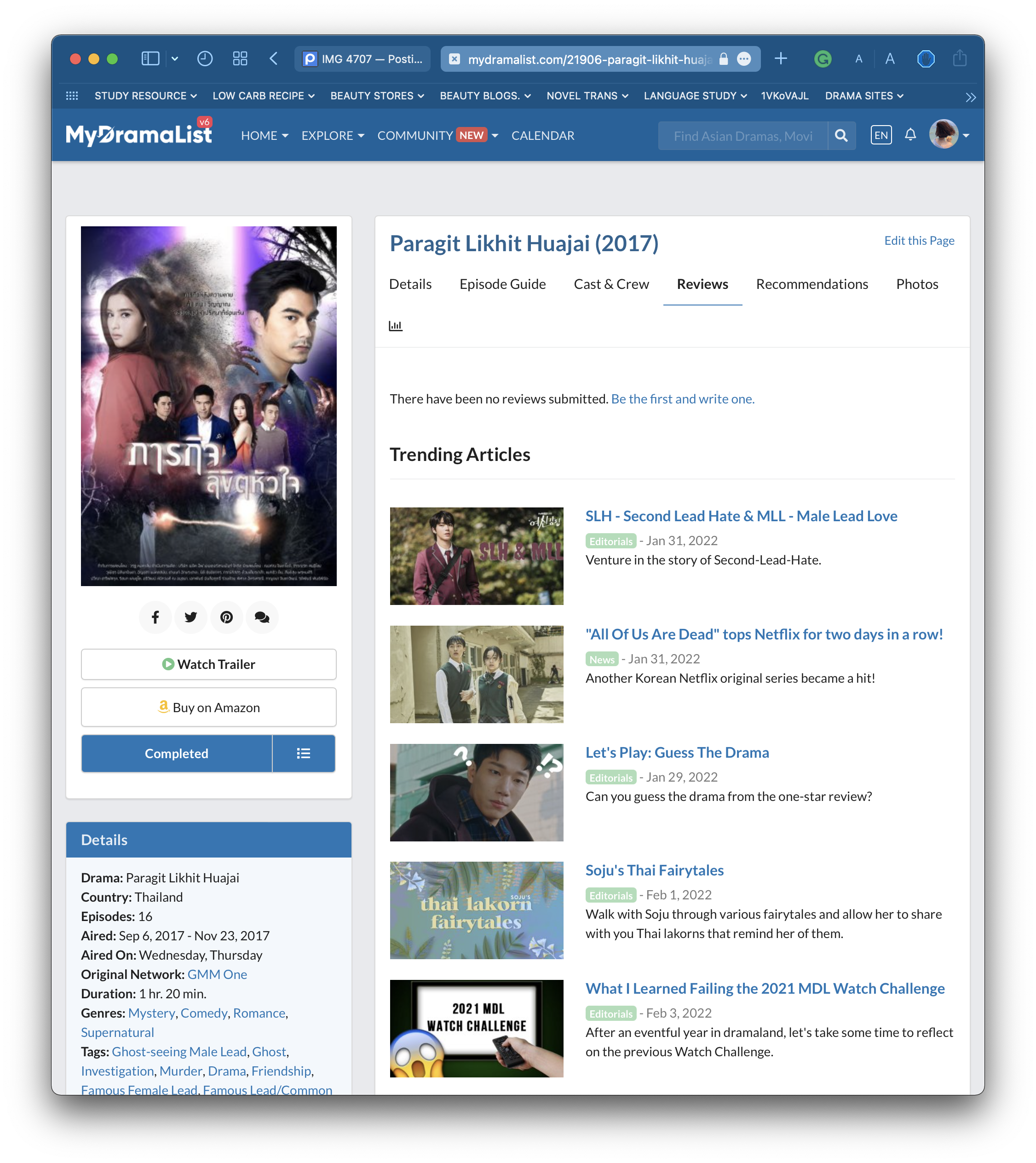The image size is (1036, 1163).
Task: Open user profile avatar menu
Action: [x=950, y=135]
